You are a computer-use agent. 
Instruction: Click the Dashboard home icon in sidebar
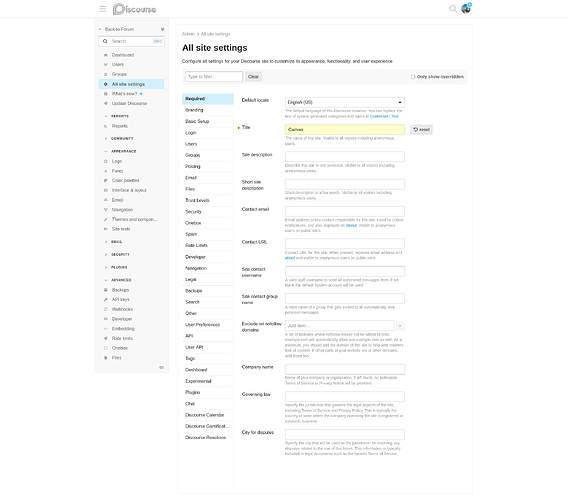click(x=106, y=55)
